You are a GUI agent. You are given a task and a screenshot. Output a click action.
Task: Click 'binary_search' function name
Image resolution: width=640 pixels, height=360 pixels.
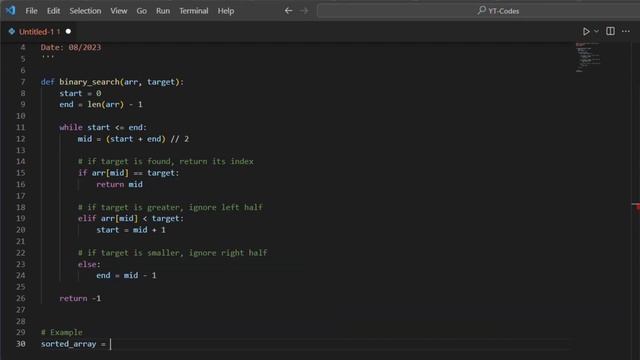pyautogui.click(x=89, y=82)
